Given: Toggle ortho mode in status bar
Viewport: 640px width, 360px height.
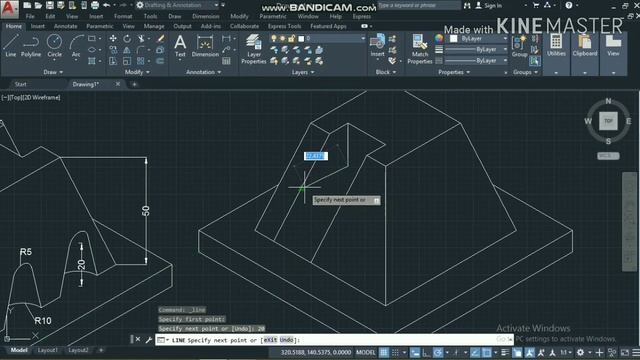Looking at the screenshot, I should point(426,352).
